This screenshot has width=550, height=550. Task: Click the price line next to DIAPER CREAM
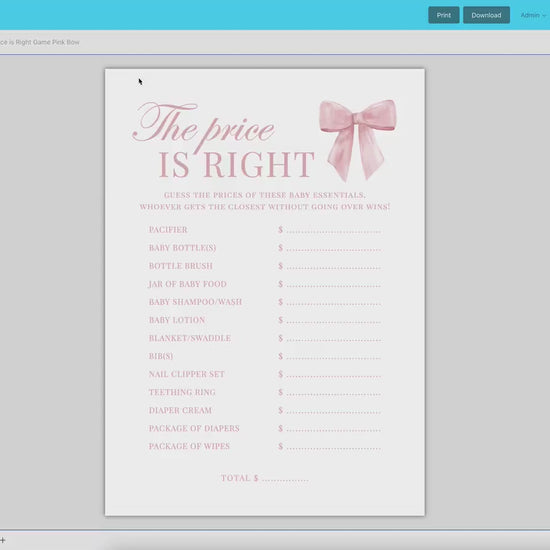click(329, 410)
